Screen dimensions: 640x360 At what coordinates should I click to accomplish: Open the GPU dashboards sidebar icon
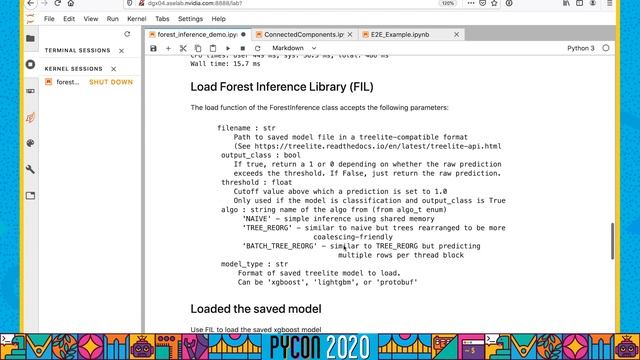(30, 91)
